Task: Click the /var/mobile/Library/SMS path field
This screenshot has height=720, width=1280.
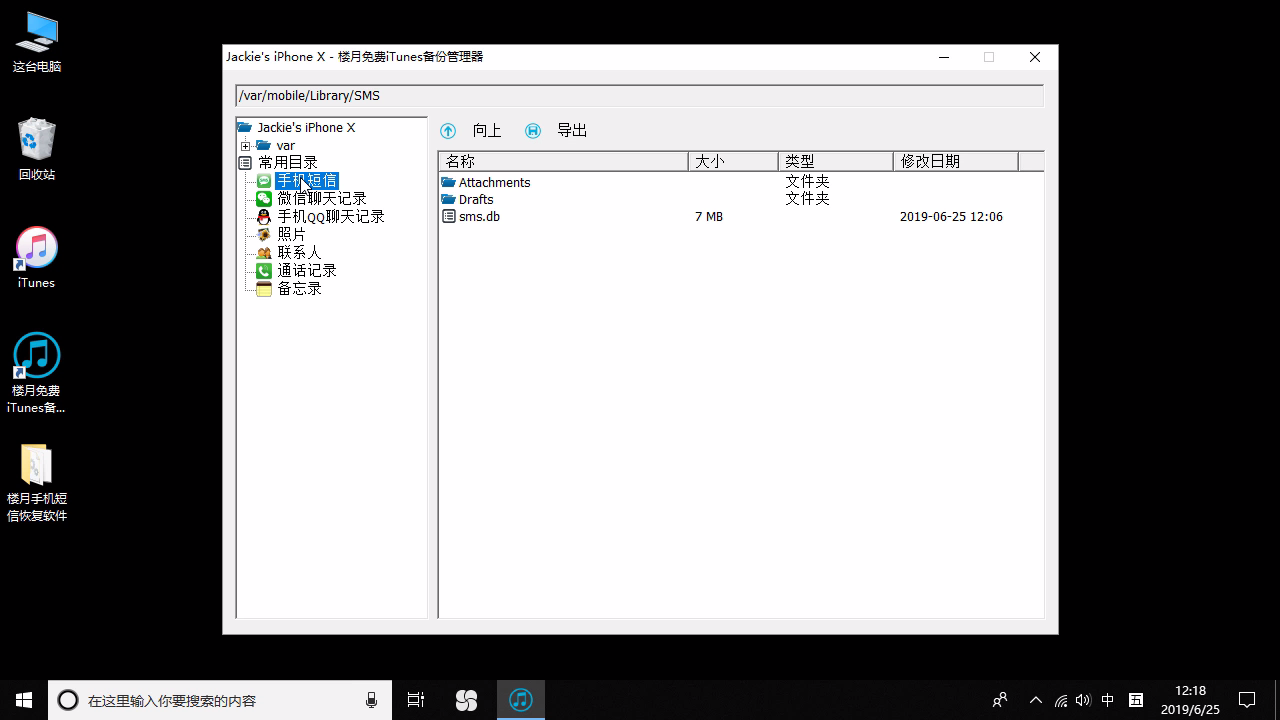Action: (640, 96)
